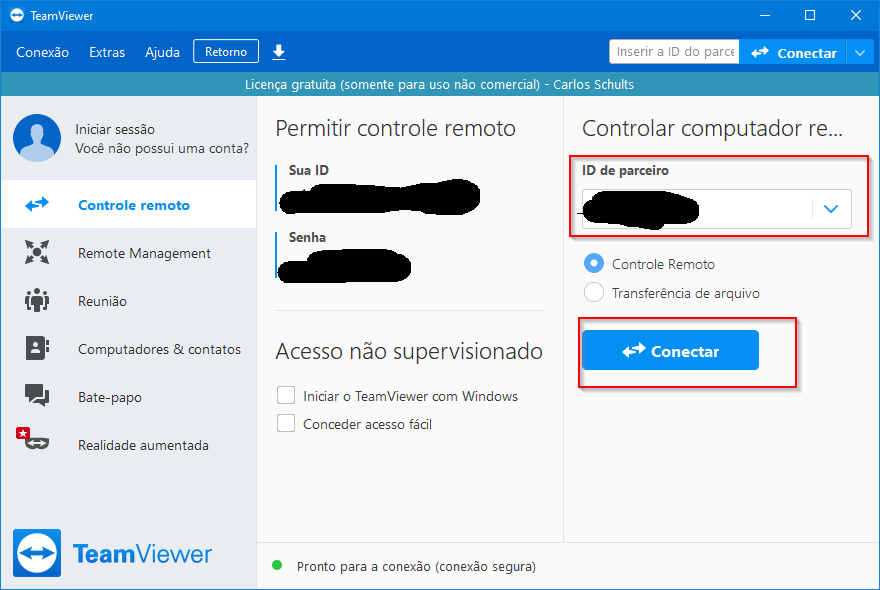The height and width of the screenshot is (590, 880).
Task: Open the Bate-papo chat icon
Action: [x=37, y=397]
